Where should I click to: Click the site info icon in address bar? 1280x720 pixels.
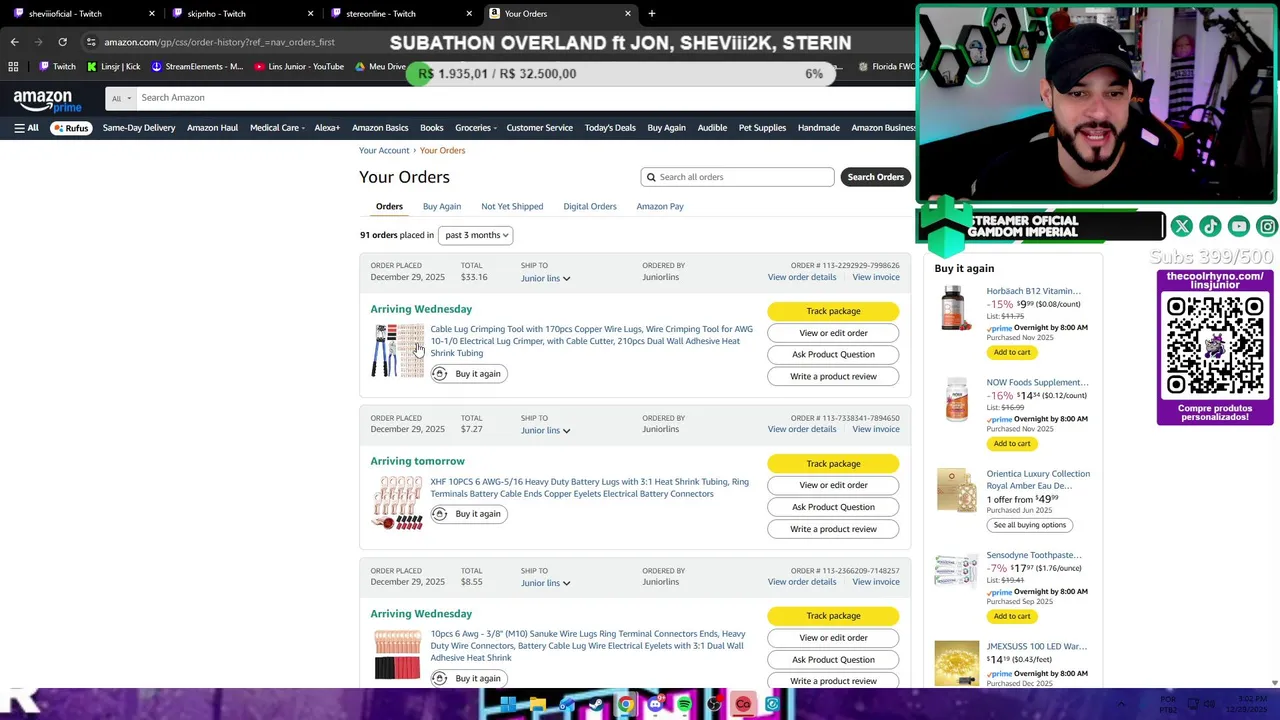tap(91, 42)
